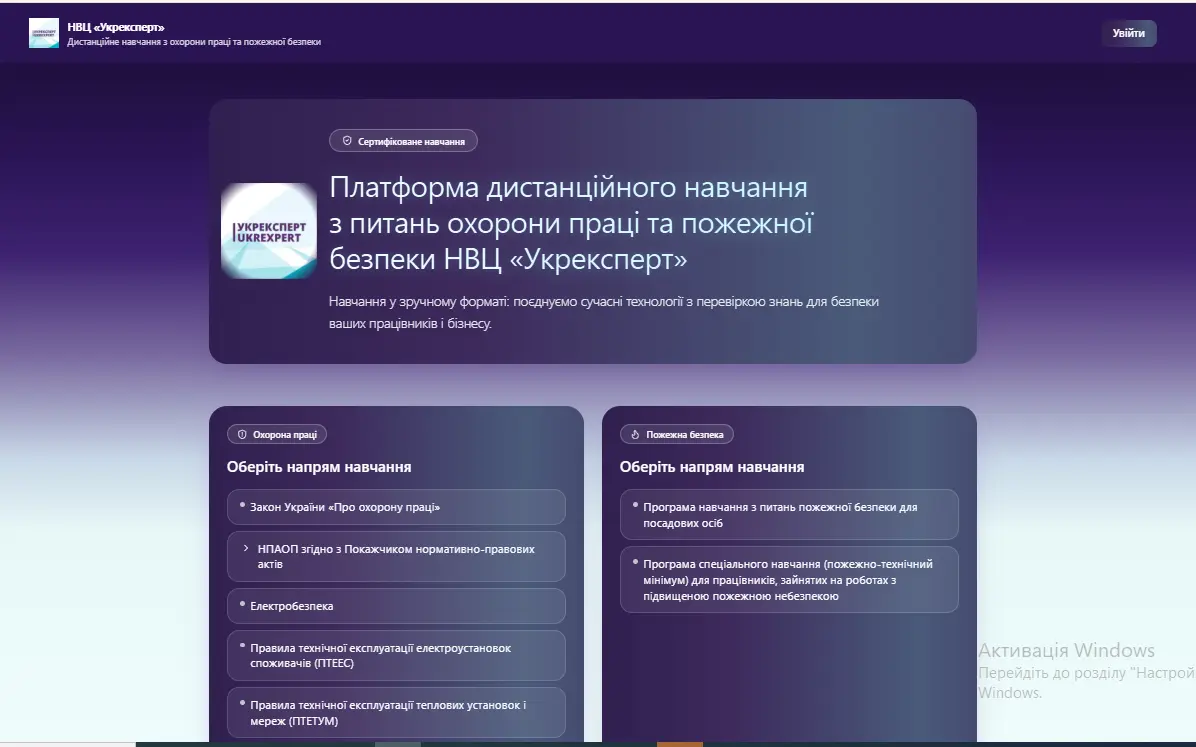Open Програма навчання з питань пожежної безпеки для посадових осіб
Viewport: 1196px width, 747px height.
click(789, 515)
